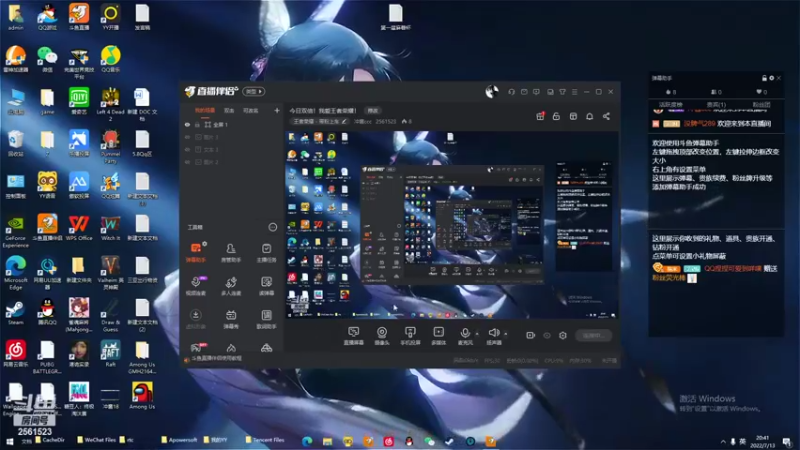
Task: Click the Windows Start button
Action: [9, 442]
